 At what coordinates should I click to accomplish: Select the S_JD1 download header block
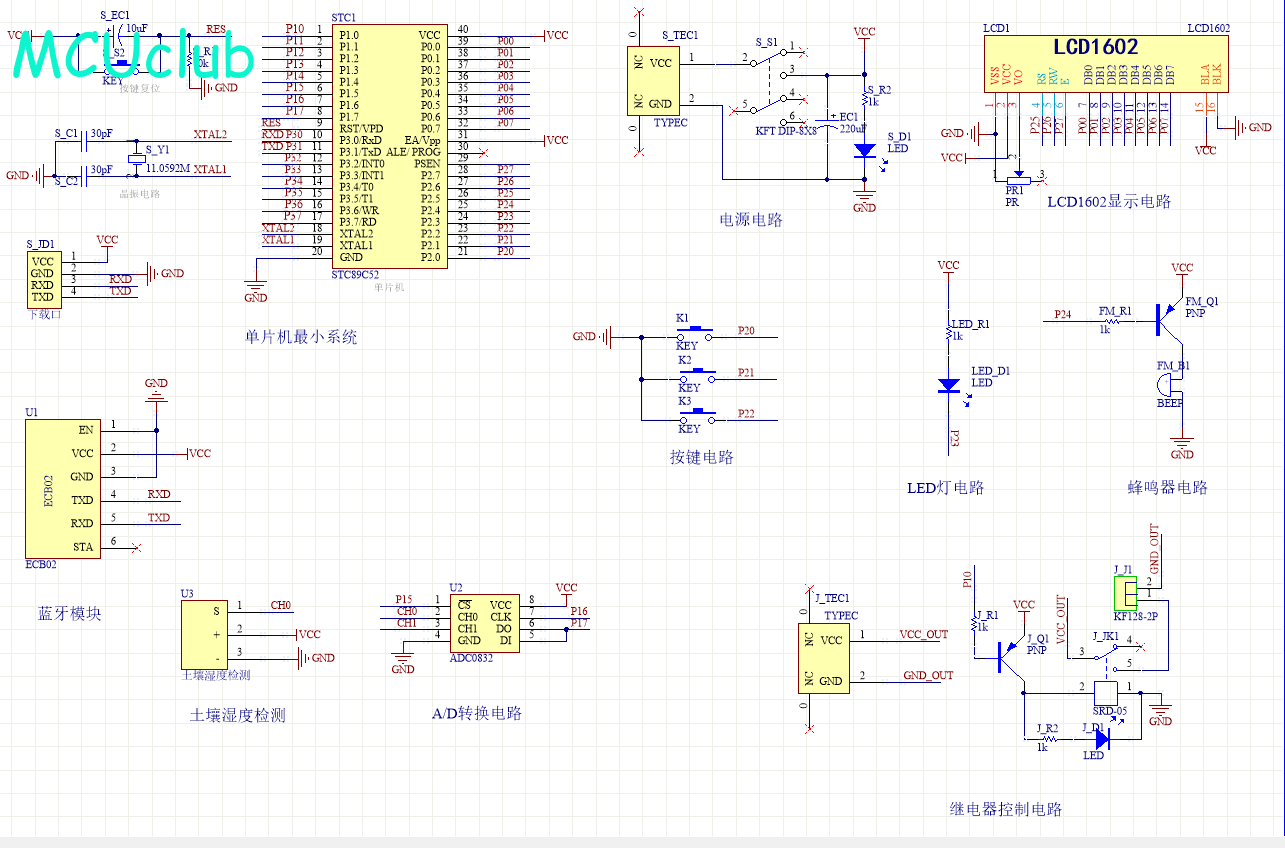click(x=43, y=278)
